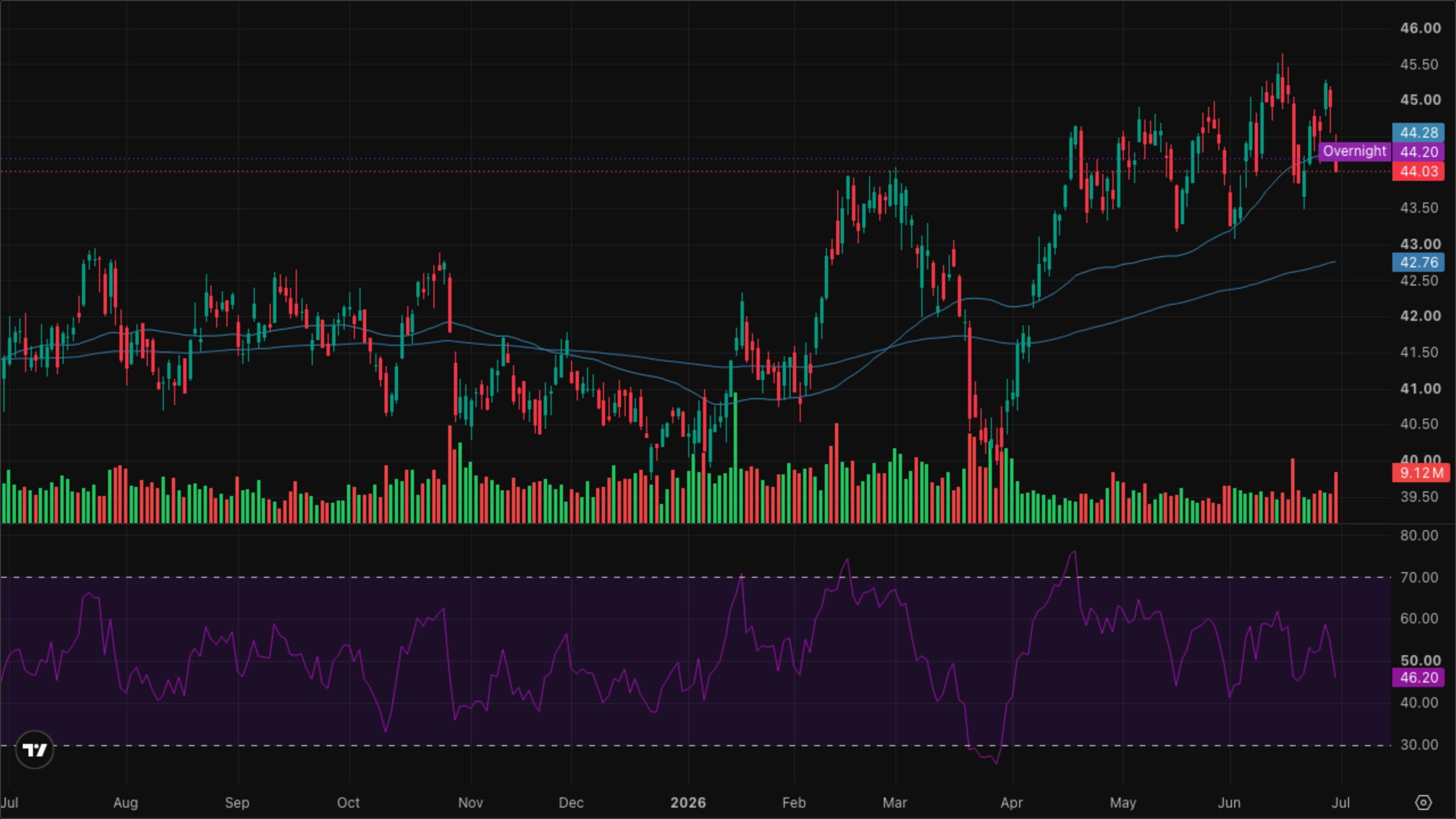Click the Nov label on time axis
Viewport: 1456px width, 819px height.
coord(470,803)
